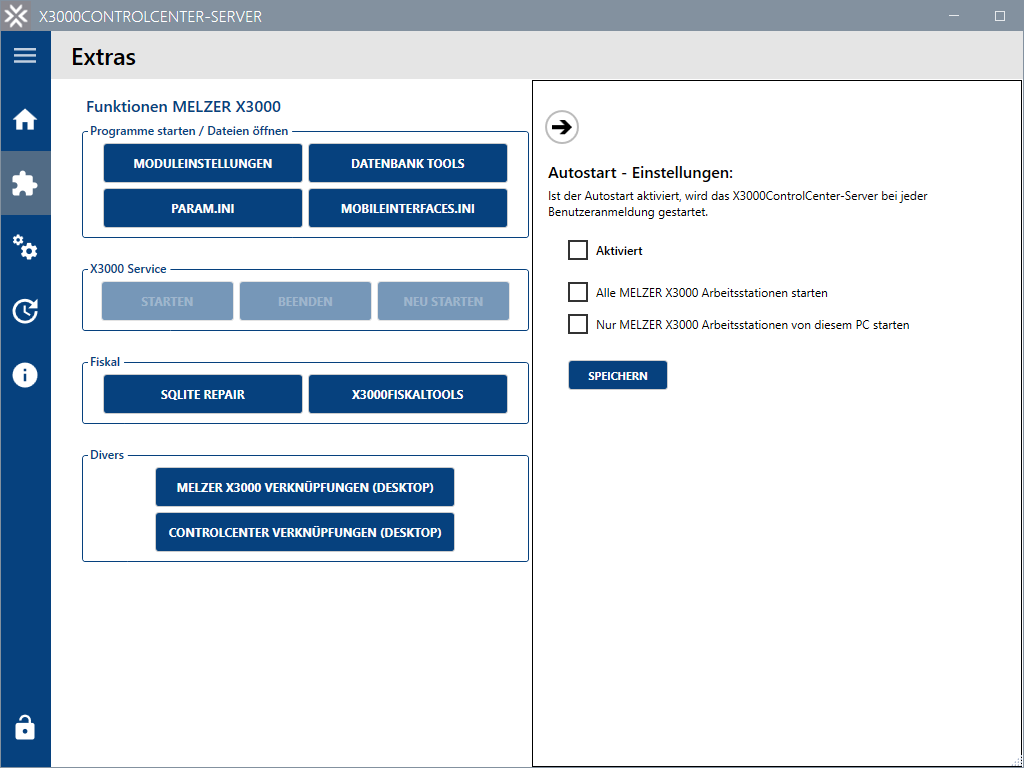The image size is (1024, 768).
Task: Check Alle MELZER X3000 Arbeitsstationen starten
Action: (578, 292)
